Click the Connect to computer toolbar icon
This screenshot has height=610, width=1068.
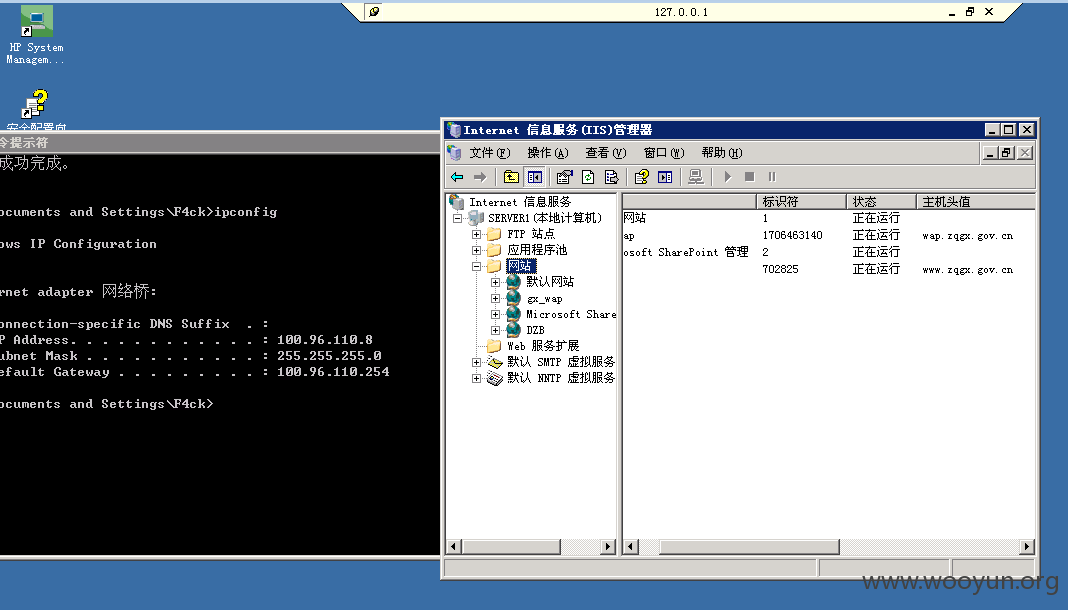tap(695, 177)
